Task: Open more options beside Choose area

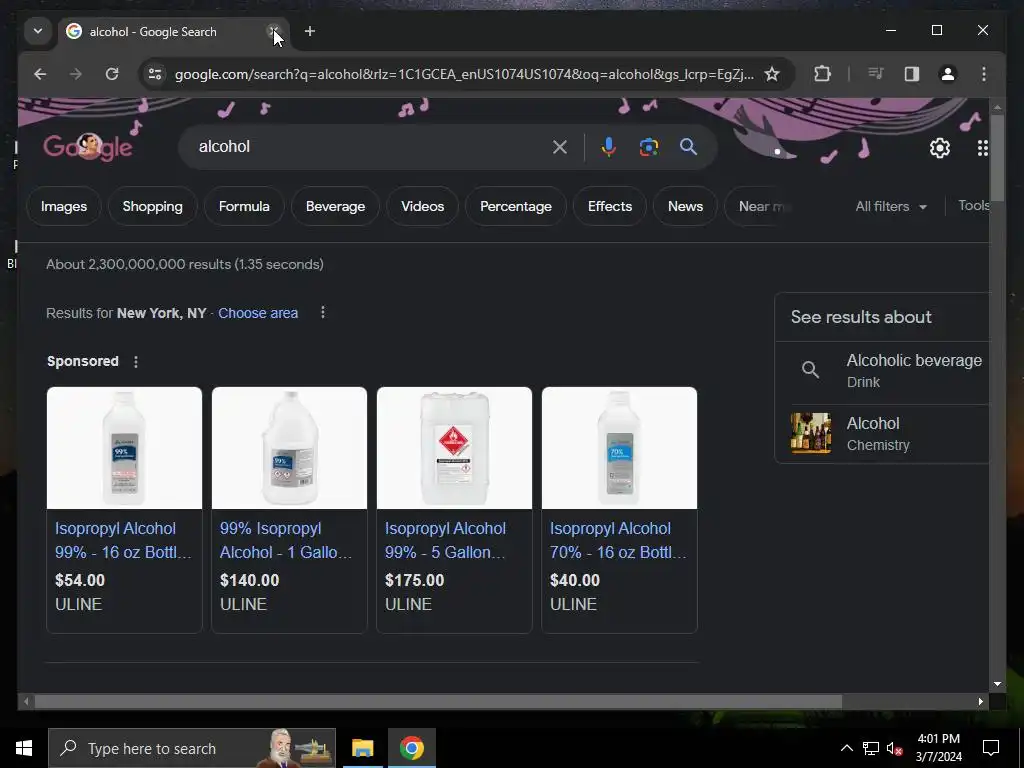Action: pos(323,313)
